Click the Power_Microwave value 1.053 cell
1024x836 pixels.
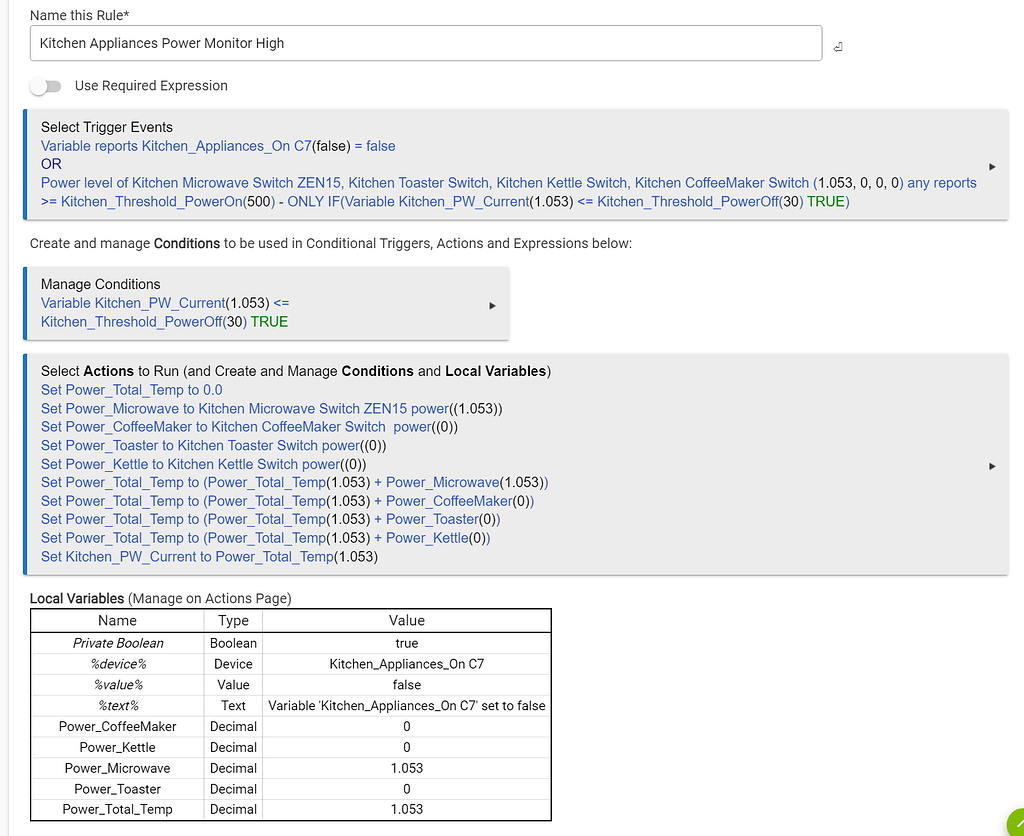(x=406, y=768)
